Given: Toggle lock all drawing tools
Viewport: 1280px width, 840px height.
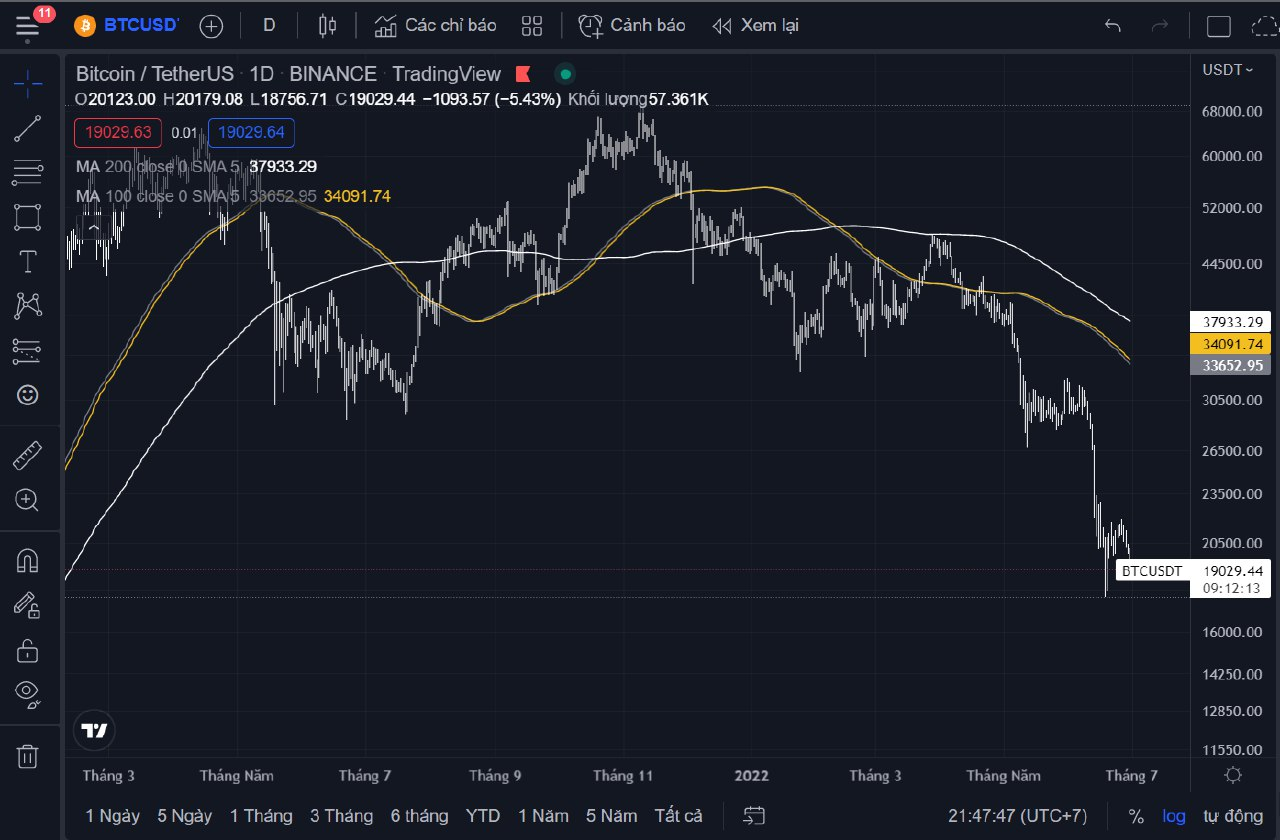Looking at the screenshot, I should (x=28, y=651).
